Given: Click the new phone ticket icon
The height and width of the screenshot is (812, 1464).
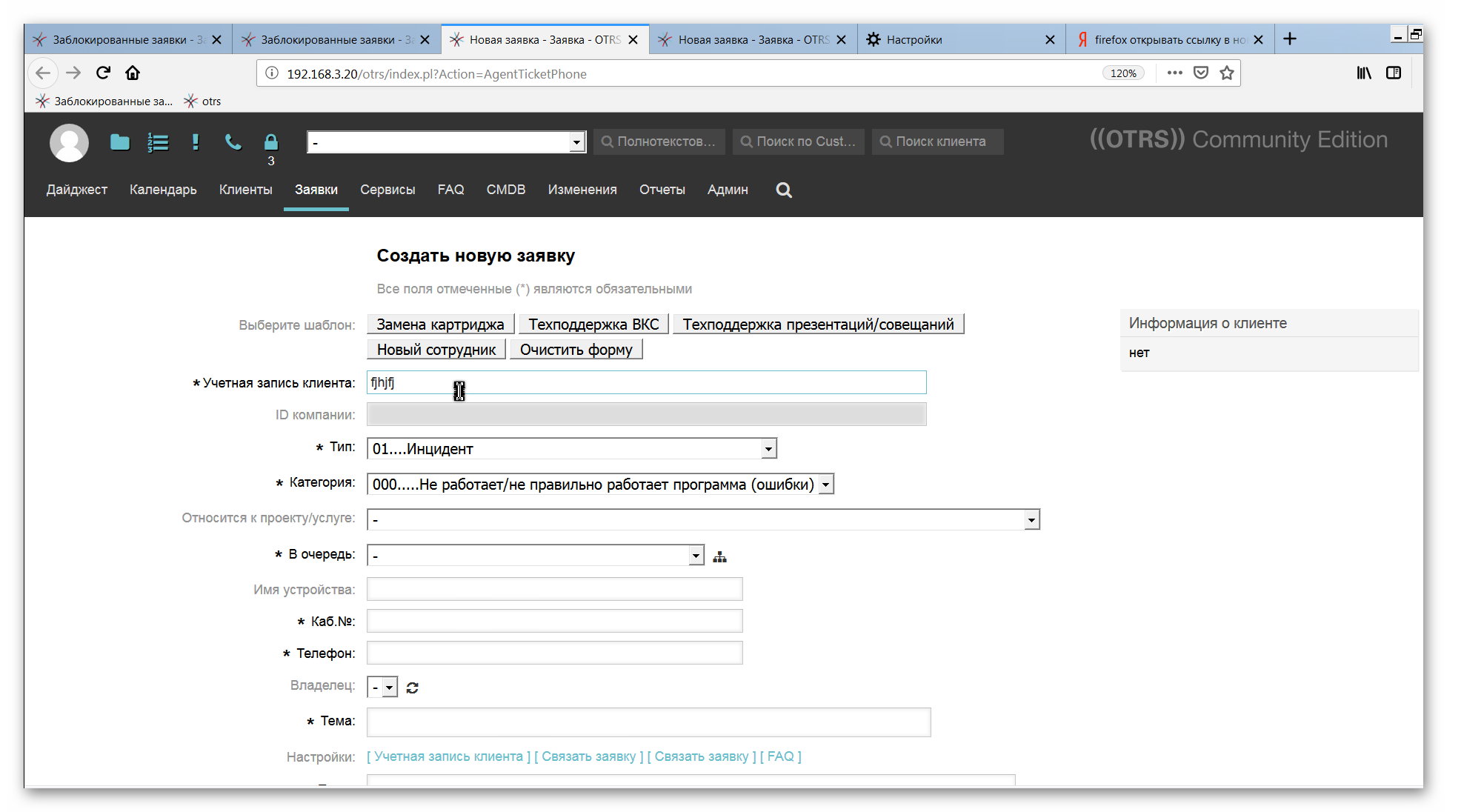Looking at the screenshot, I should click(x=233, y=142).
